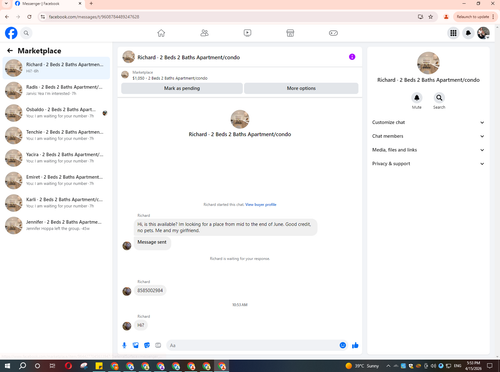Attach a file with photo icon
Screen dimensions: 500x372
(x=136, y=345)
